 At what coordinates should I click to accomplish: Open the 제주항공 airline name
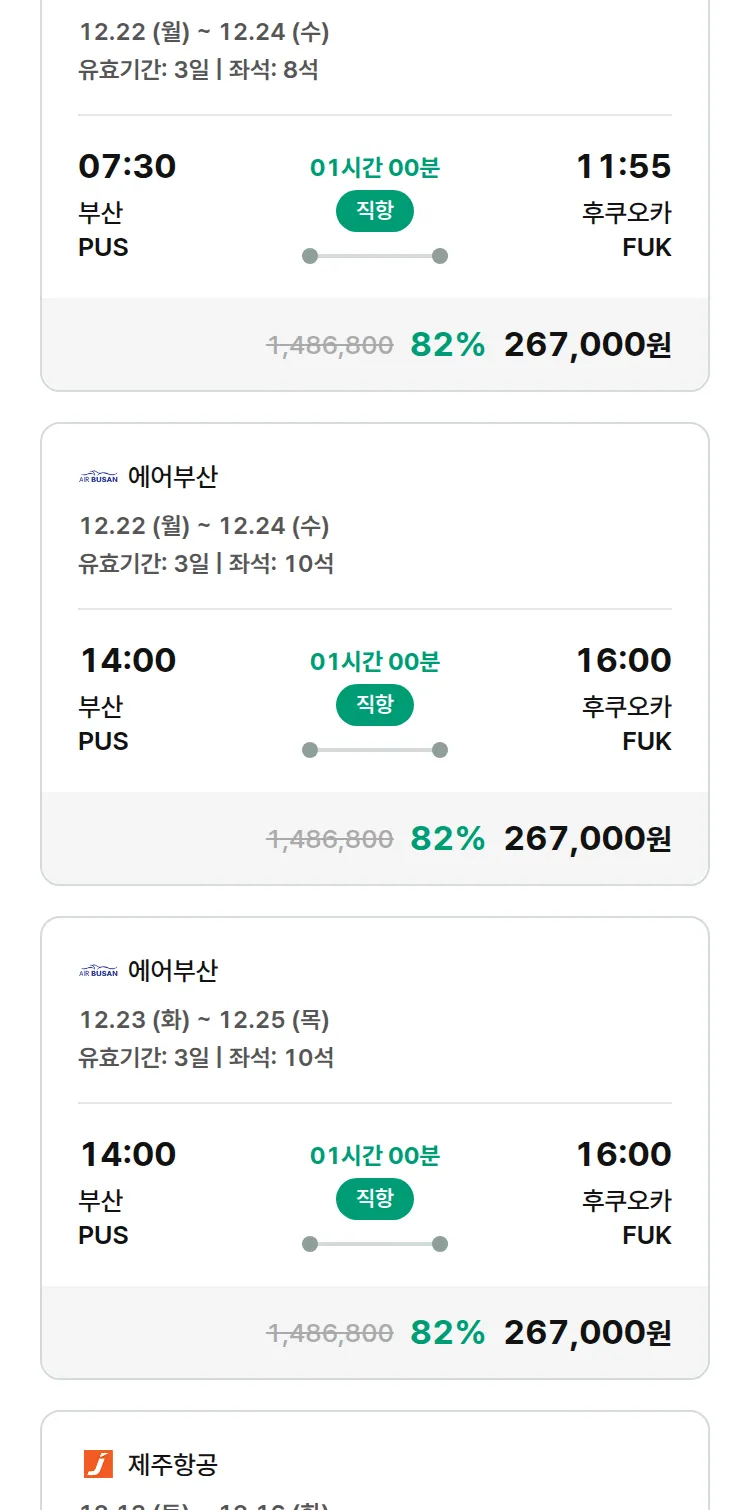point(173,1465)
